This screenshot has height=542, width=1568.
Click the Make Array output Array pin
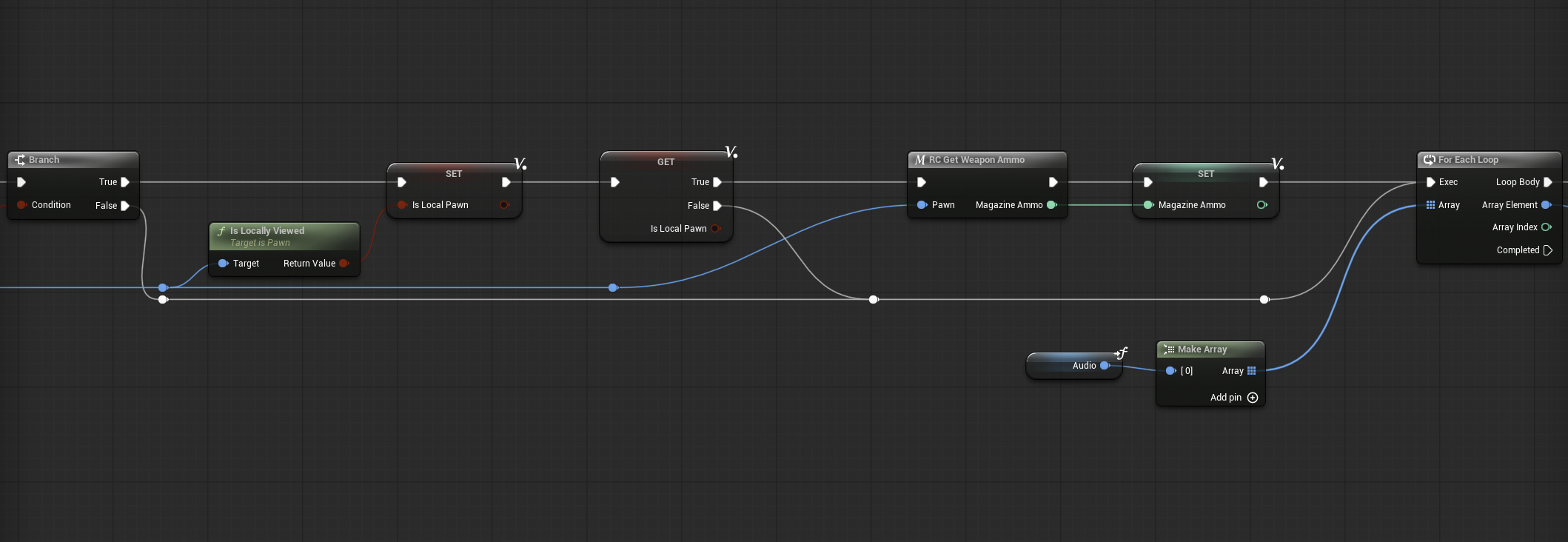click(x=1252, y=371)
